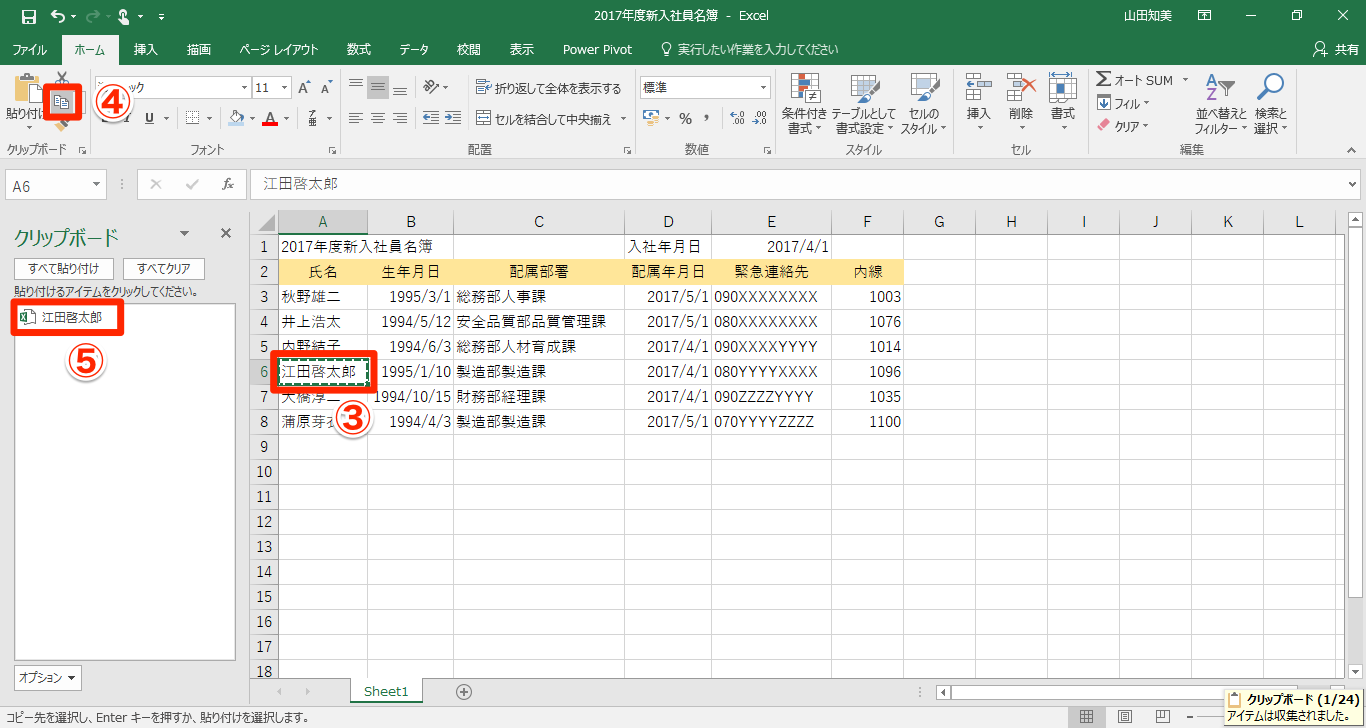Click the Cut scissors icon

[62, 79]
